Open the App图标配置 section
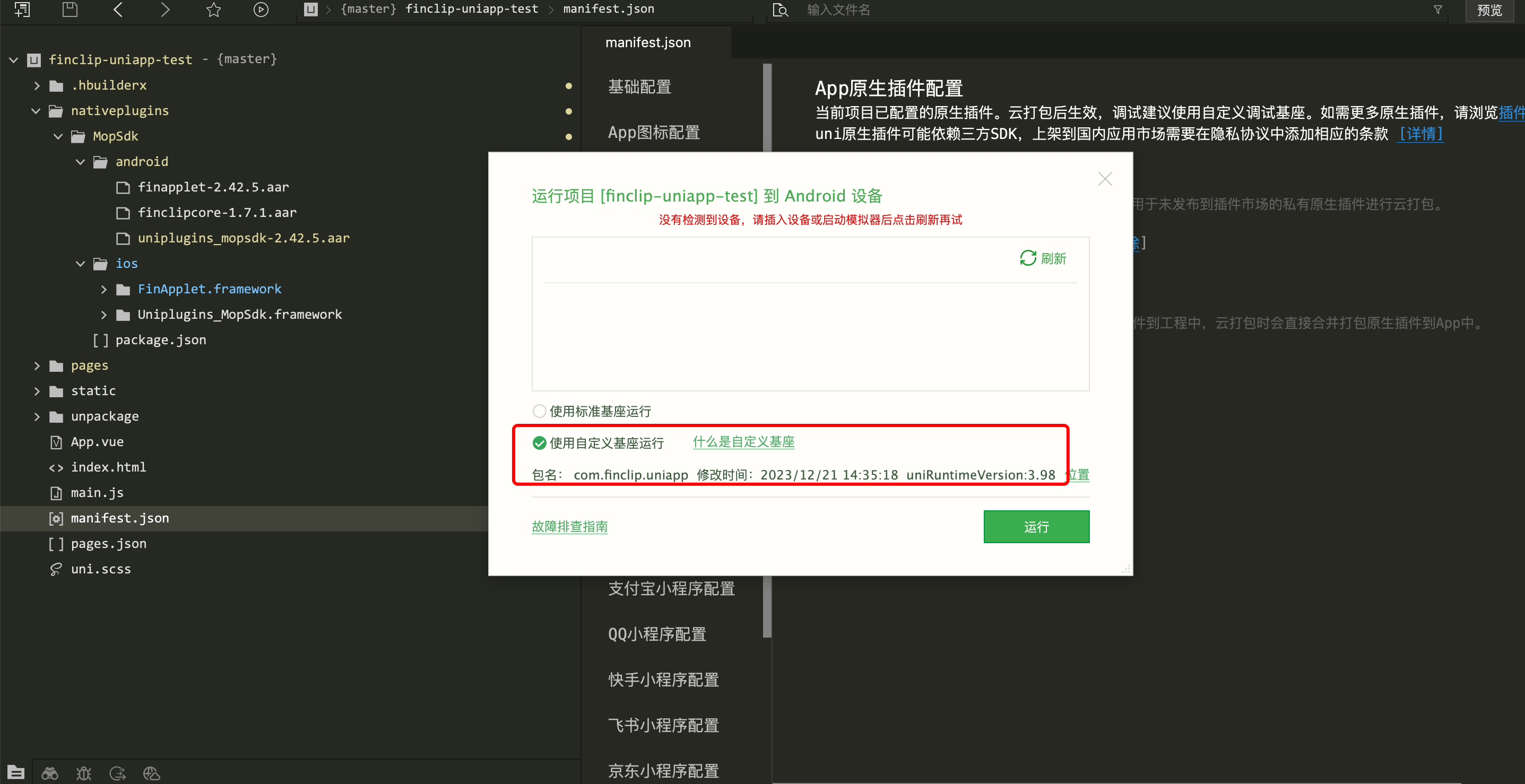This screenshot has width=1525, height=784. [x=654, y=132]
